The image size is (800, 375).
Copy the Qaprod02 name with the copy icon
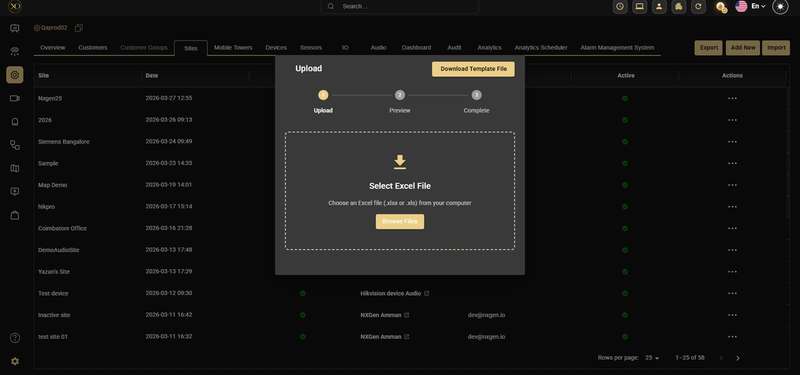pos(79,28)
